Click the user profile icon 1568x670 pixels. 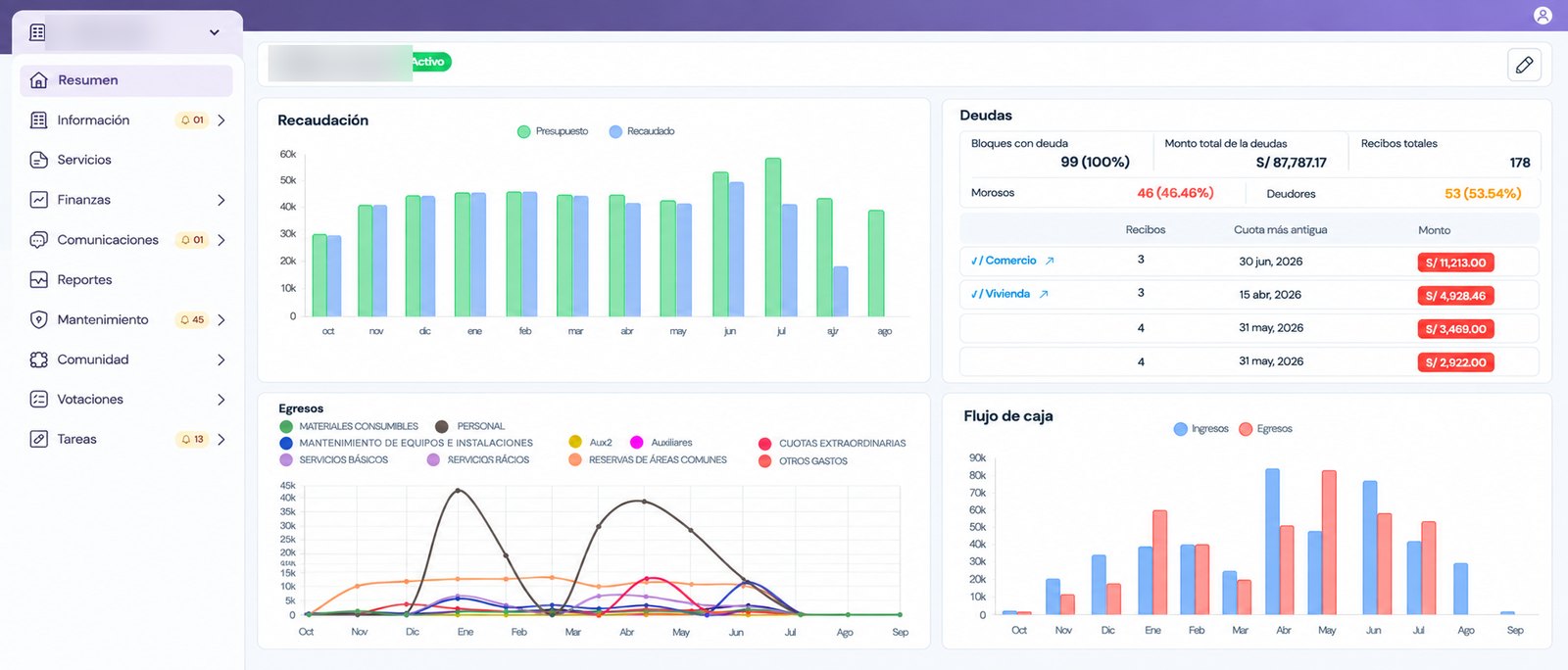point(1543,15)
